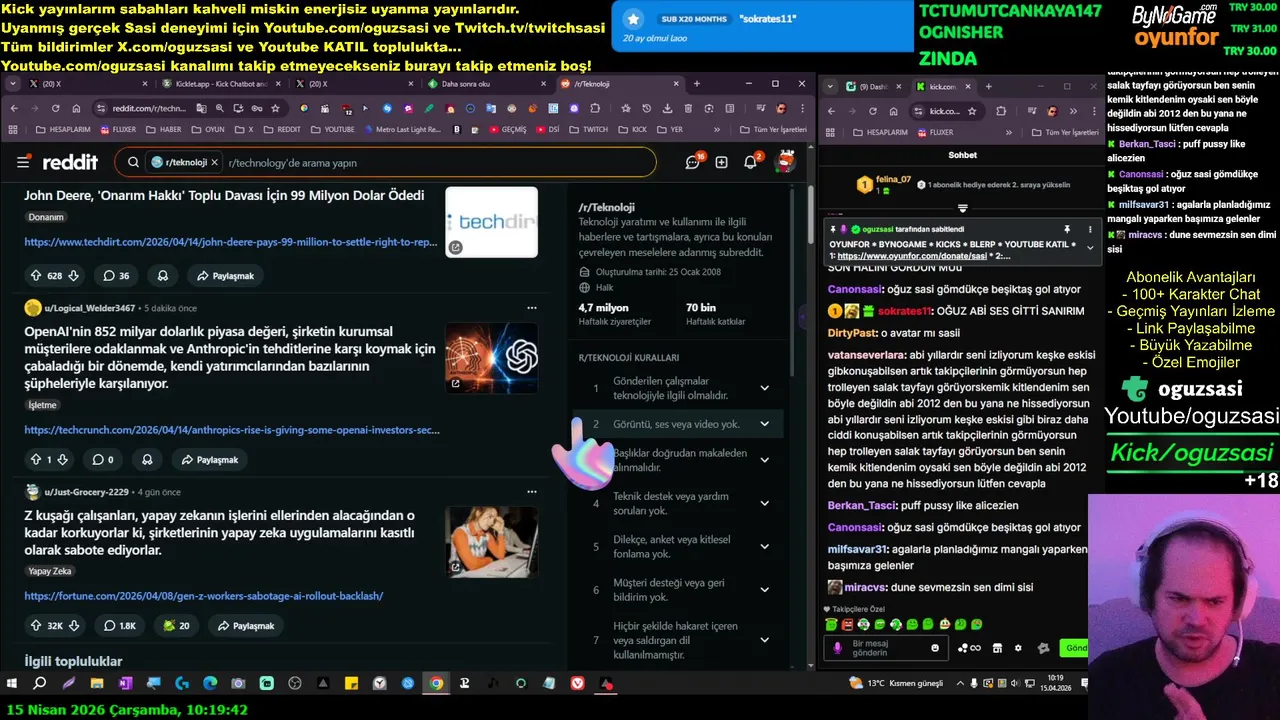Open Metro Last Light bookmark
1280x720 pixels.
pos(402,129)
